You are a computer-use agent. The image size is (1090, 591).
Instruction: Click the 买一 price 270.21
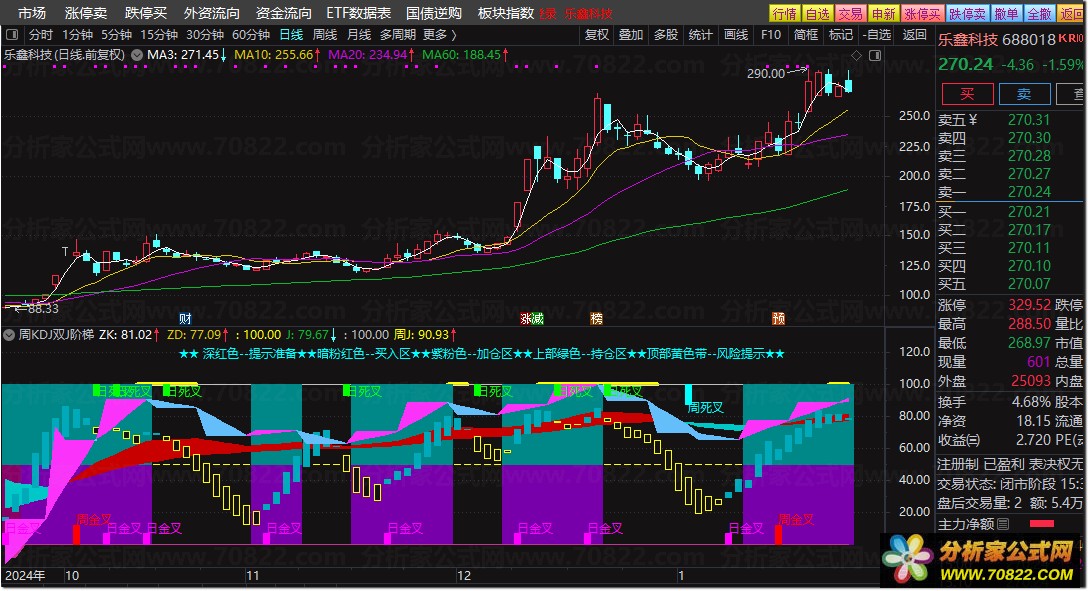coord(1030,211)
